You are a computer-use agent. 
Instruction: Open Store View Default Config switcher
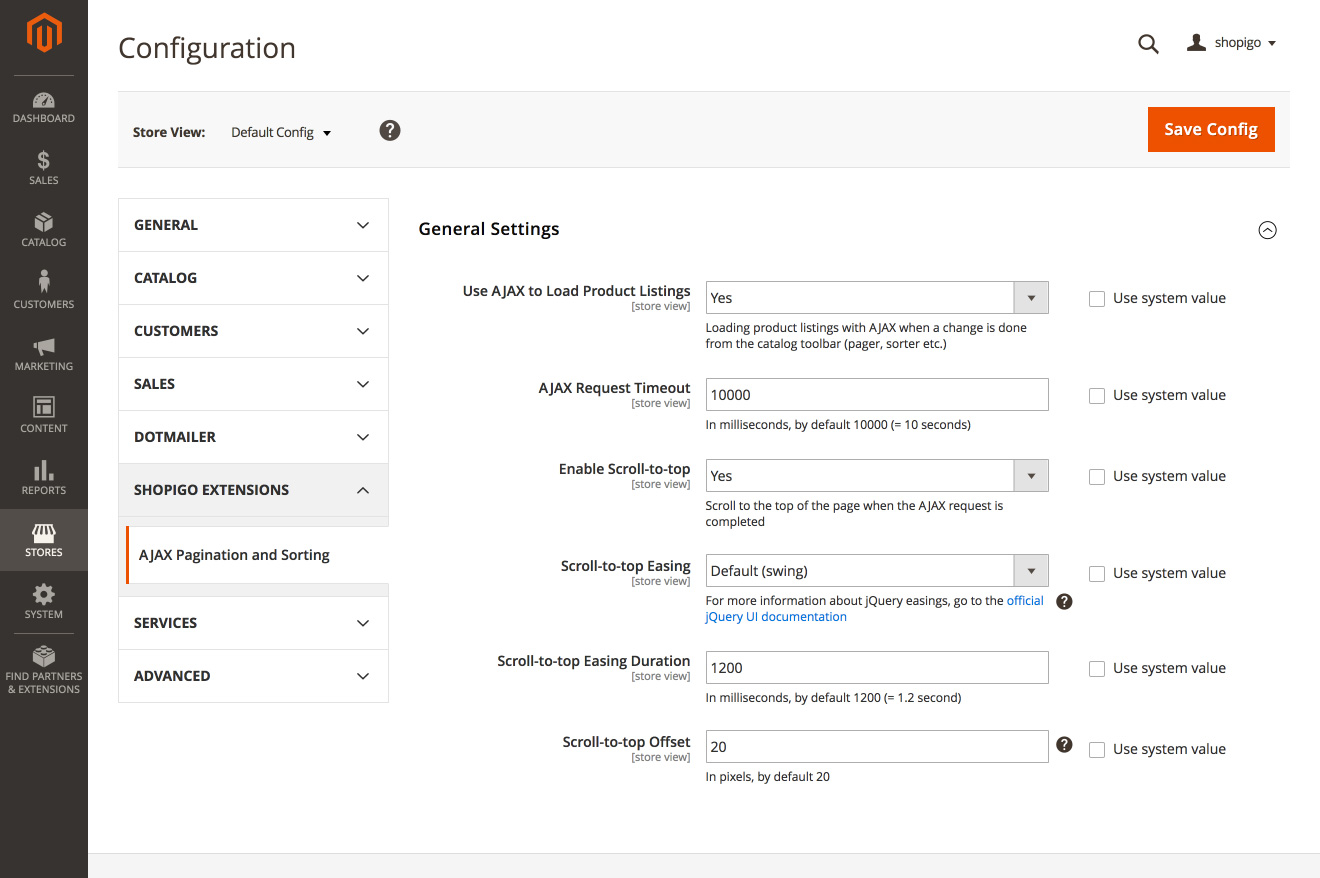pos(280,132)
